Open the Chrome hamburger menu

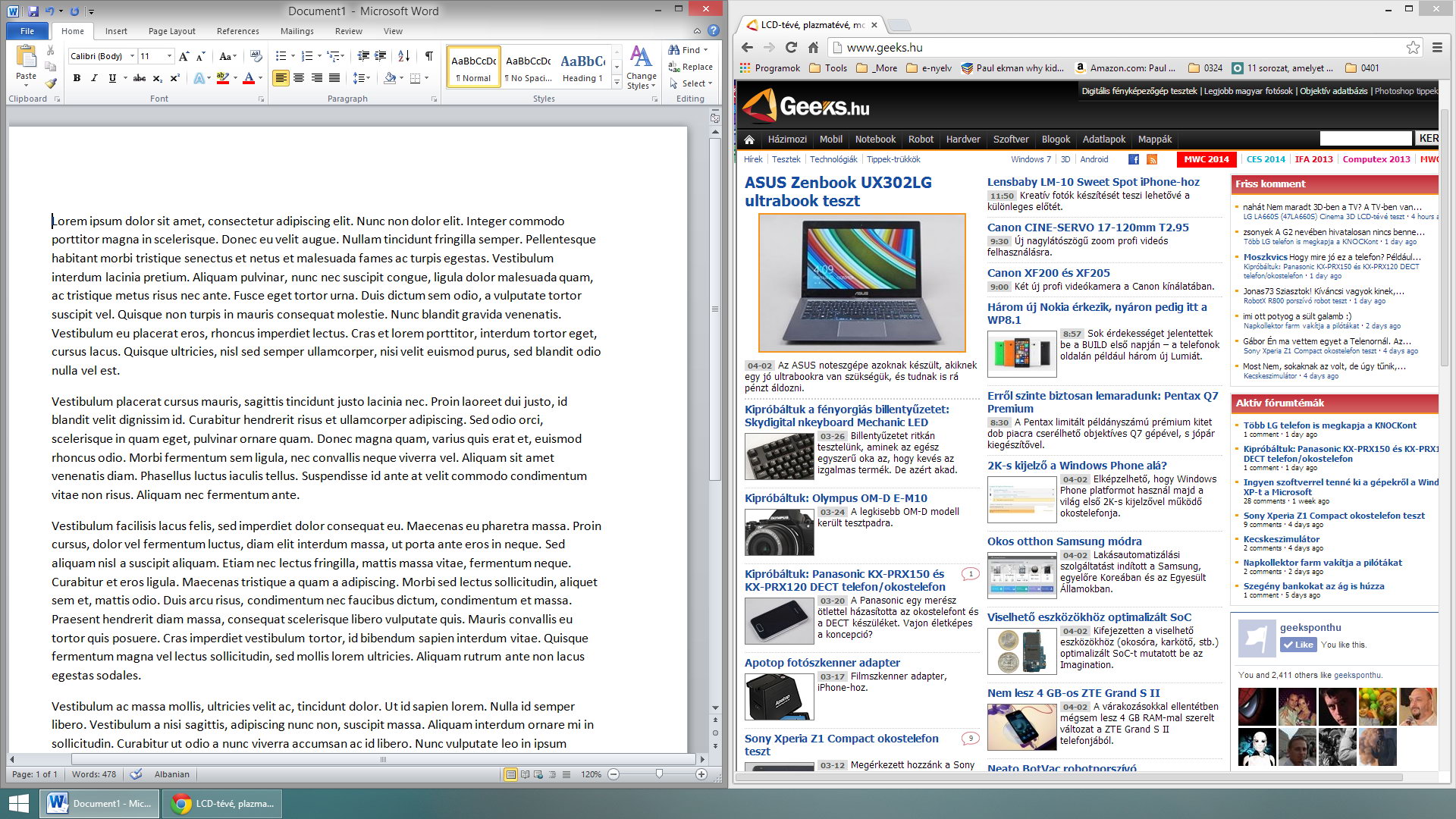point(1437,47)
